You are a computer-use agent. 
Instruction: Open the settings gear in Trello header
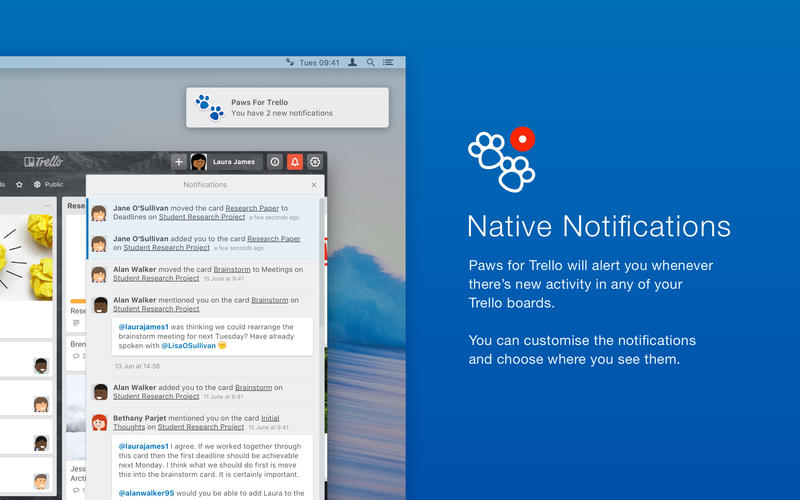[315, 162]
